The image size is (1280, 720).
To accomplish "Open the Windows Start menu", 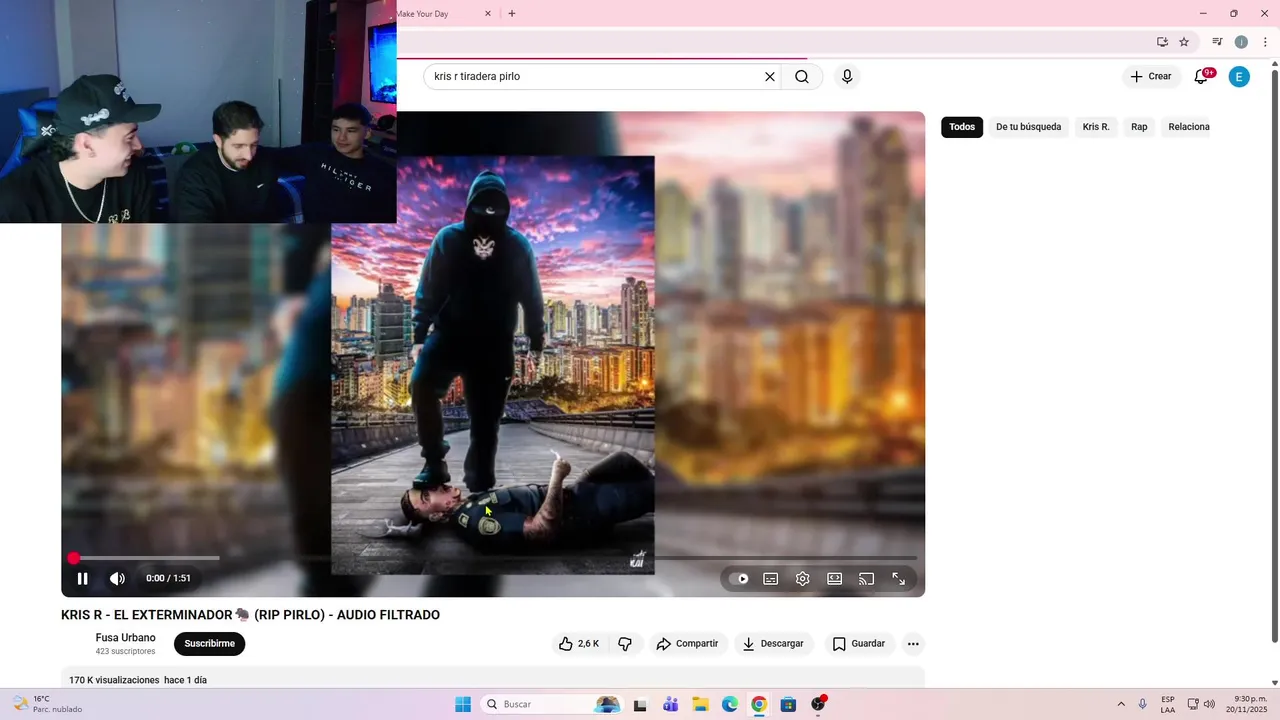I will click(463, 704).
